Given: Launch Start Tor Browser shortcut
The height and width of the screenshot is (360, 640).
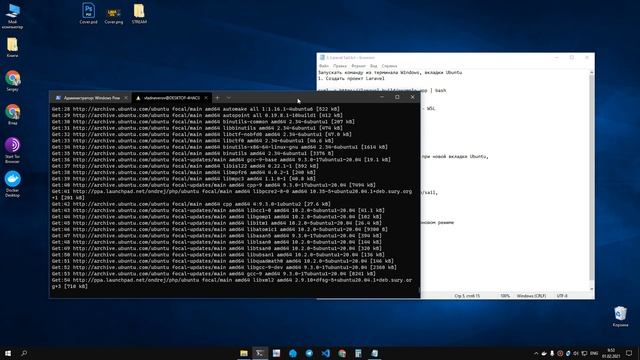Looking at the screenshot, I should click(12, 150).
